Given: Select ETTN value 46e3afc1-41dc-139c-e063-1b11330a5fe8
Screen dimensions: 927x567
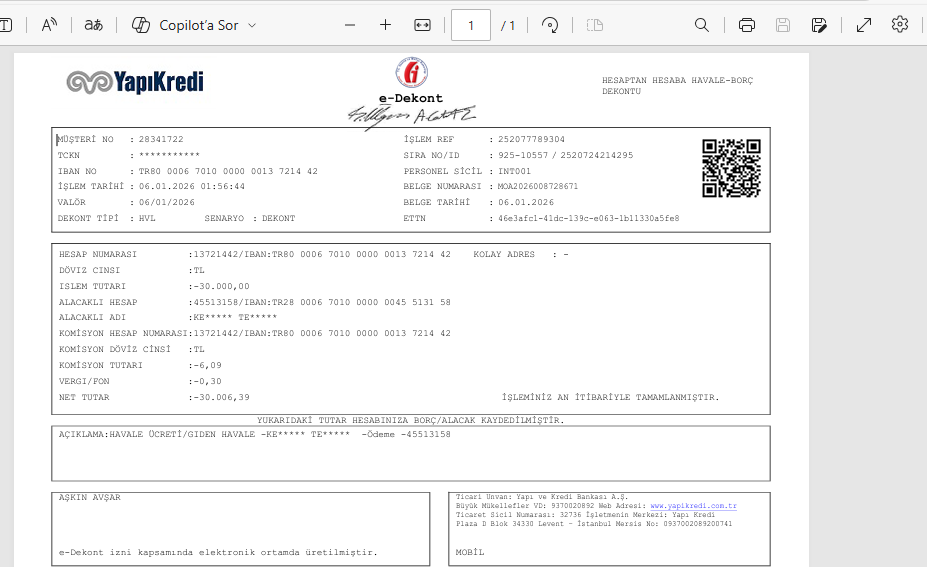Looking at the screenshot, I should (588, 218).
